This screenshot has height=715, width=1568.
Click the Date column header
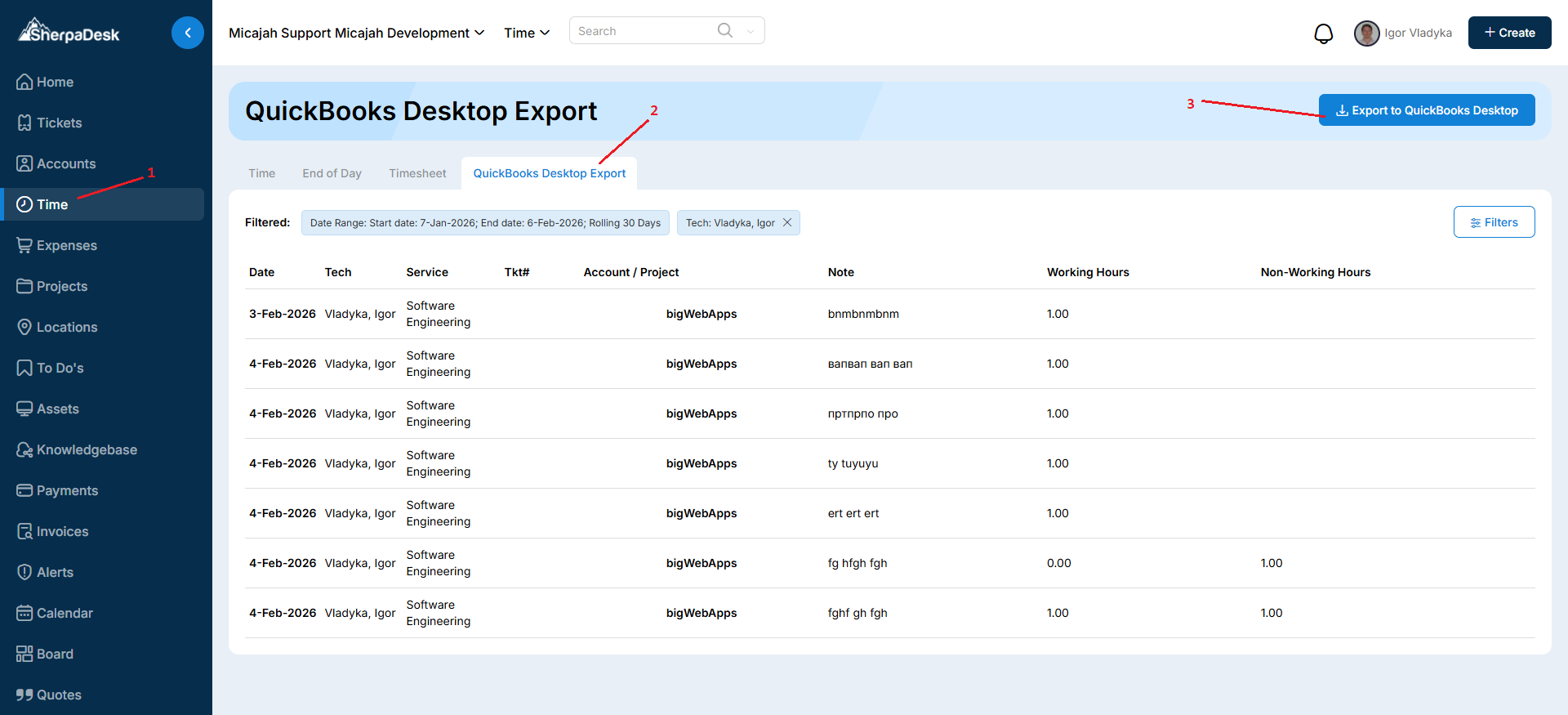point(262,272)
